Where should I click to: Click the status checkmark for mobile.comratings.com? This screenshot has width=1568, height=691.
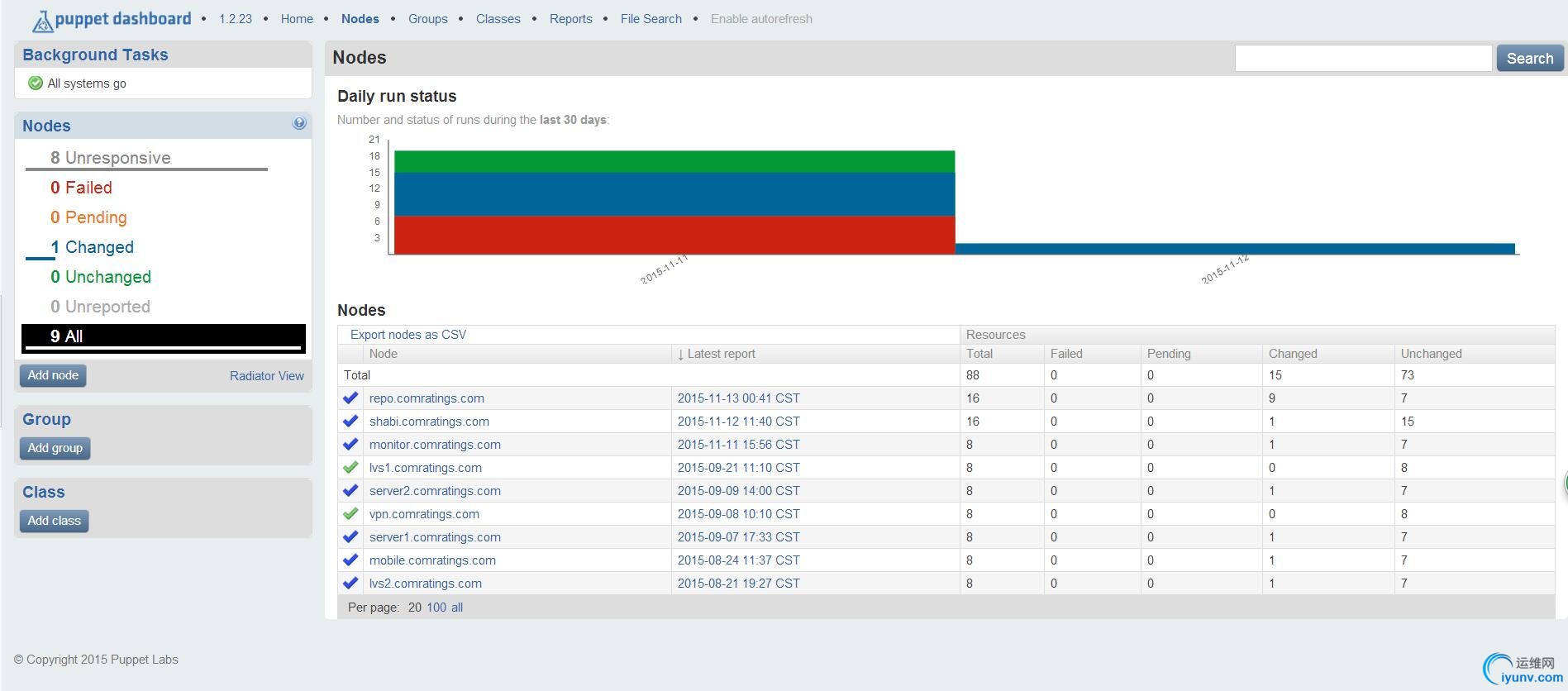[x=350, y=560]
